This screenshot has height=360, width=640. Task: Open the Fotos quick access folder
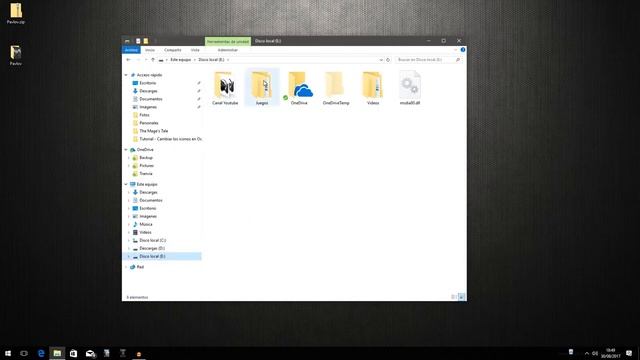click(x=144, y=115)
